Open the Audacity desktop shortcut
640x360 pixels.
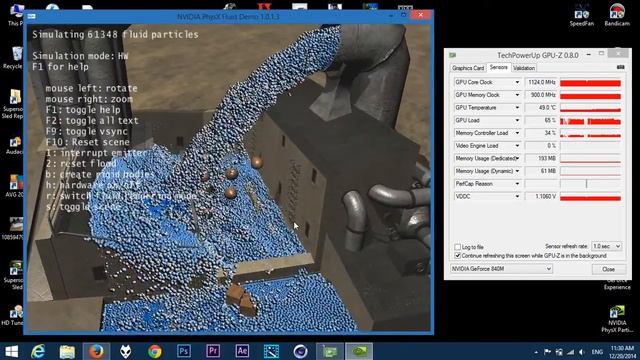pyautogui.click(x=15, y=145)
